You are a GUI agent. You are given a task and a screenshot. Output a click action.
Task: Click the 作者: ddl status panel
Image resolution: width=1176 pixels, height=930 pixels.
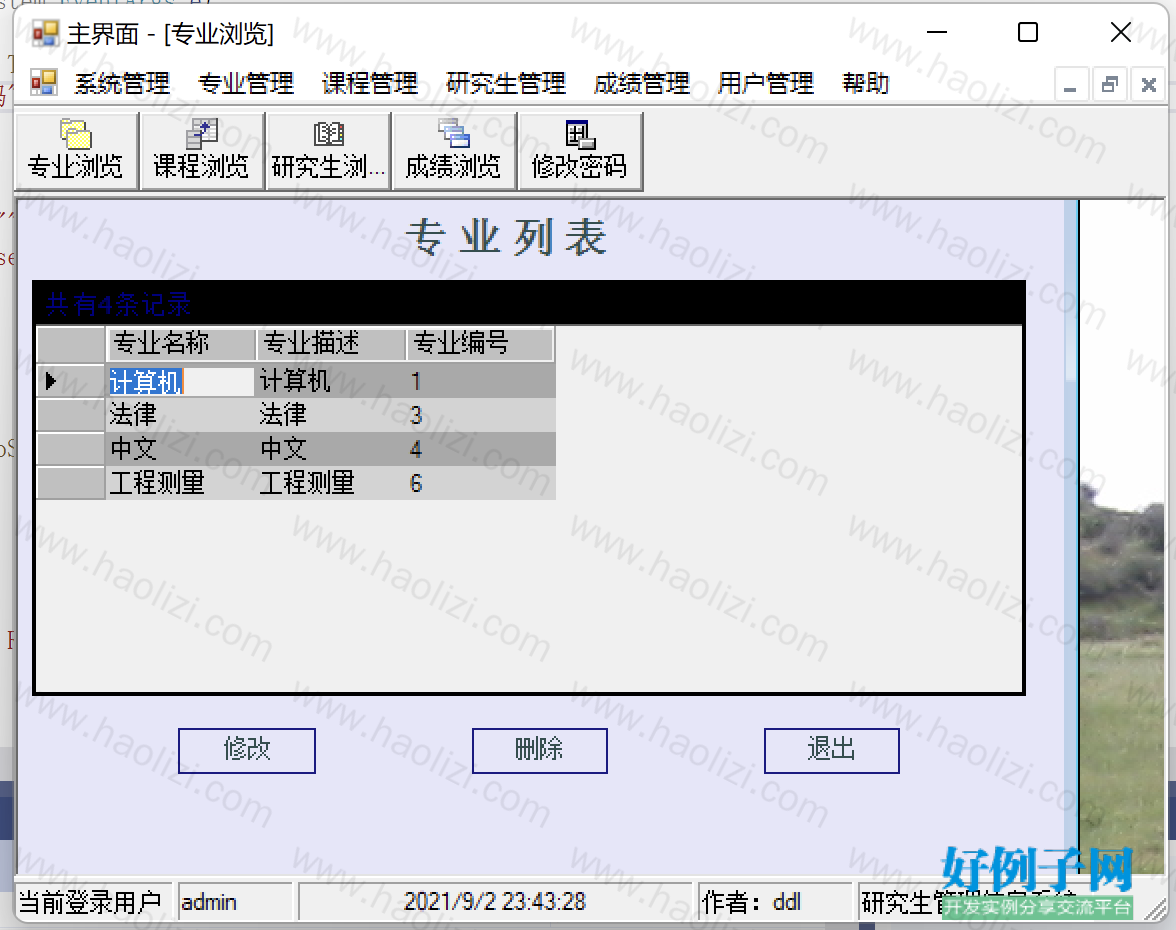pos(776,902)
